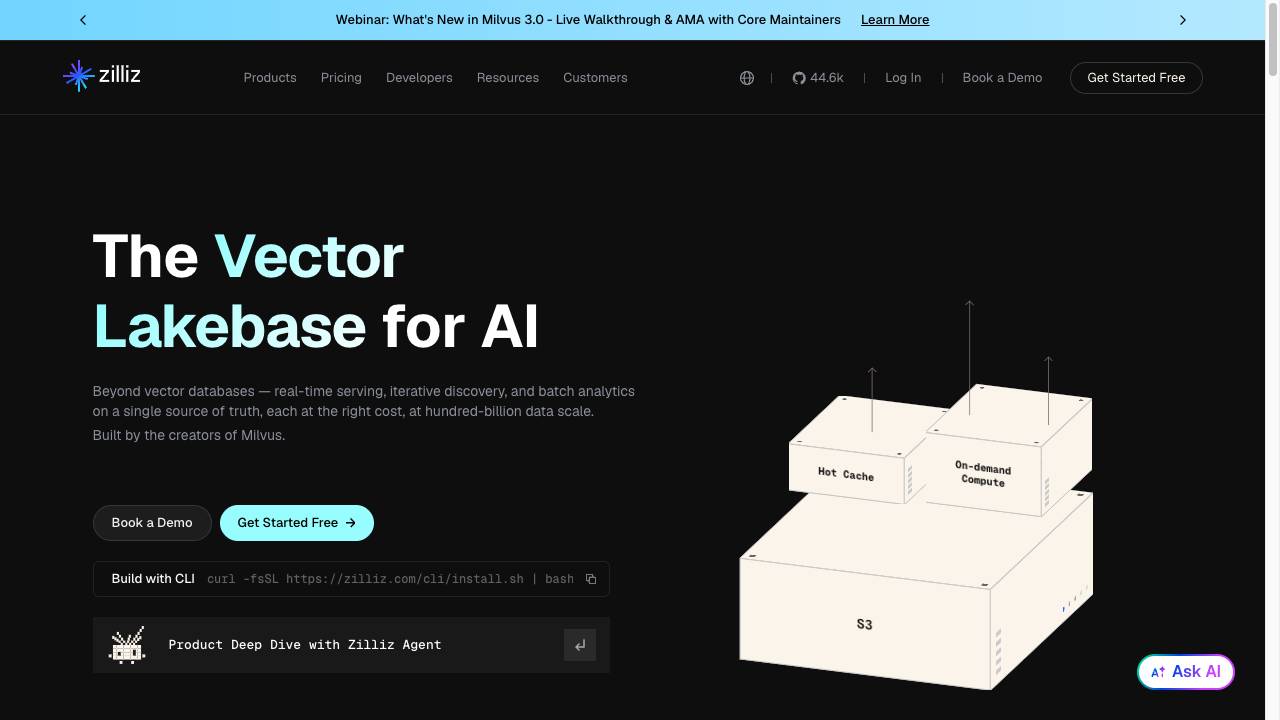1280x720 pixels.
Task: Click Book a Demo in the navbar
Action: pos(1002,78)
